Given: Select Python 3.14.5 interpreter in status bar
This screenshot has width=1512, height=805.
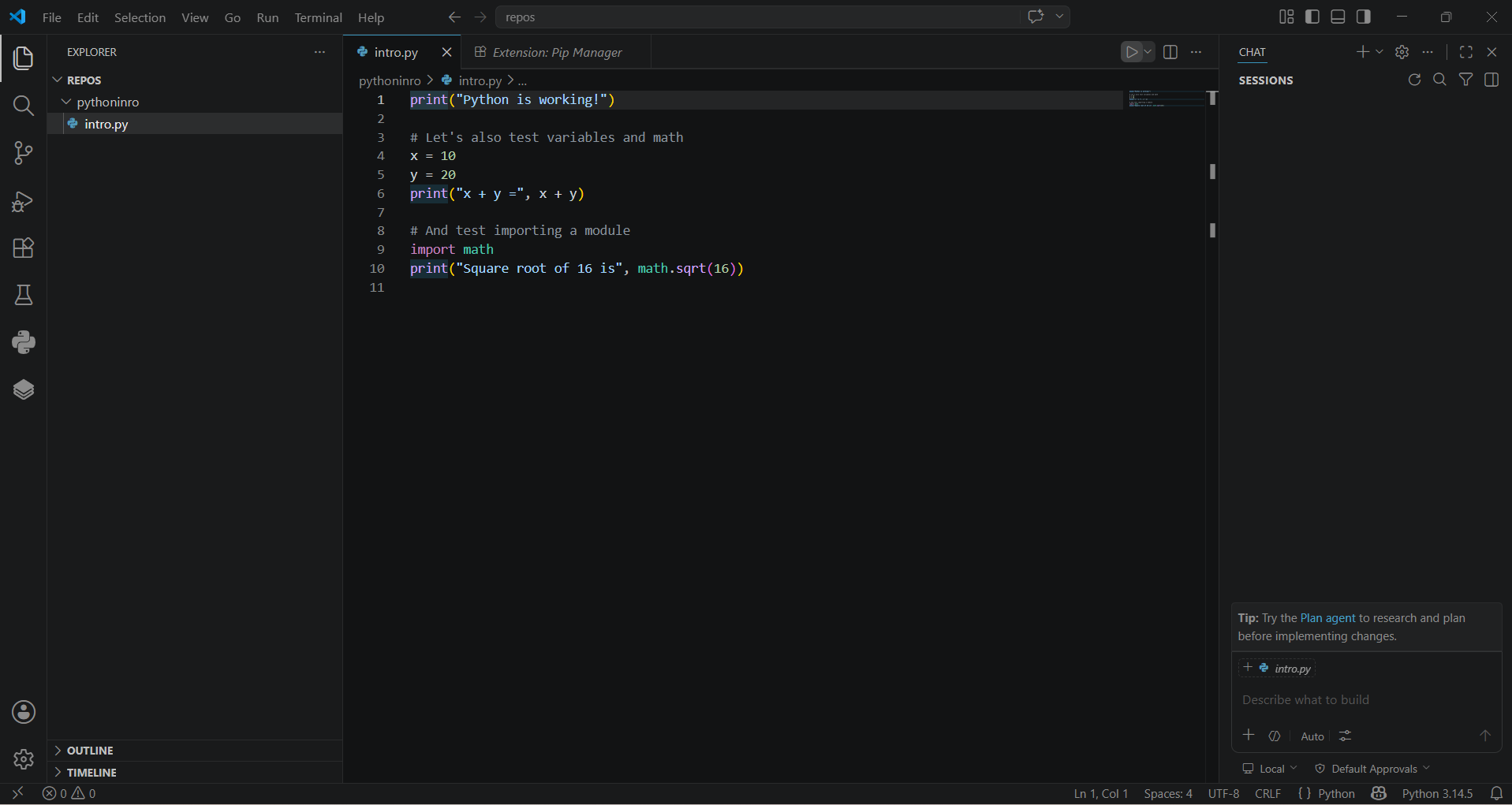Looking at the screenshot, I should coord(1437,793).
